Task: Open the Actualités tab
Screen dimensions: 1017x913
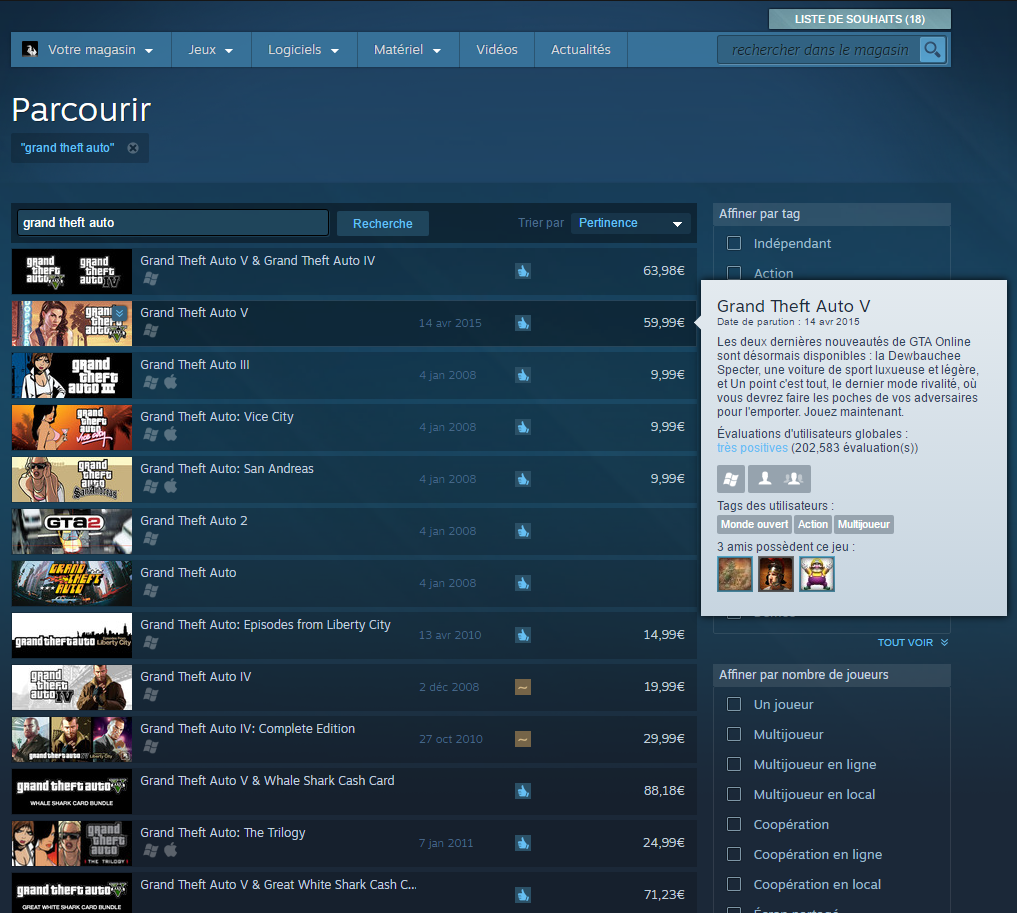Action: tap(580, 50)
